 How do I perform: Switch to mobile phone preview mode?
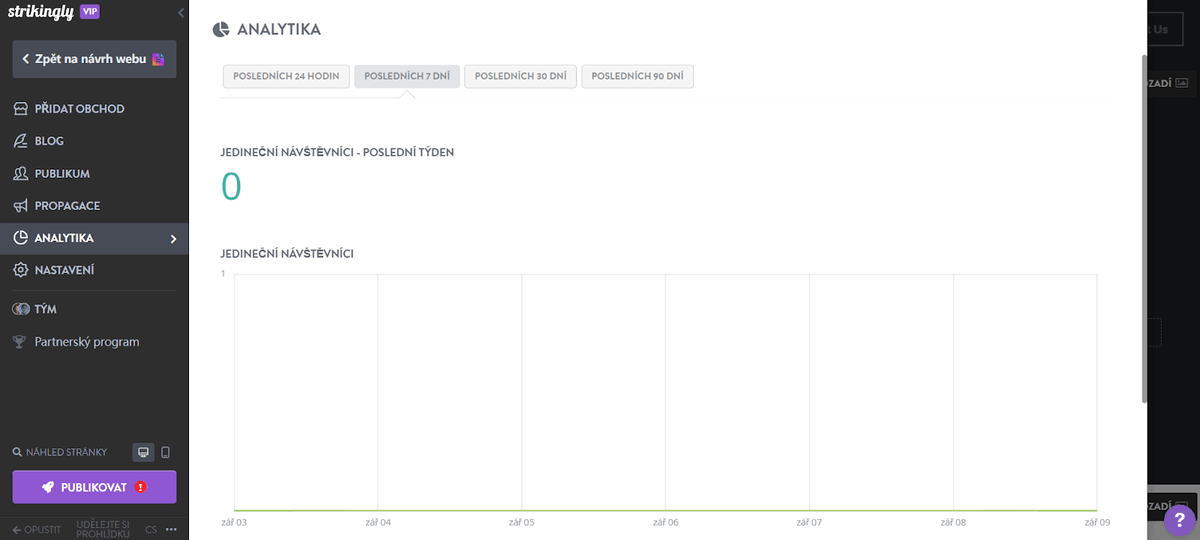166,452
